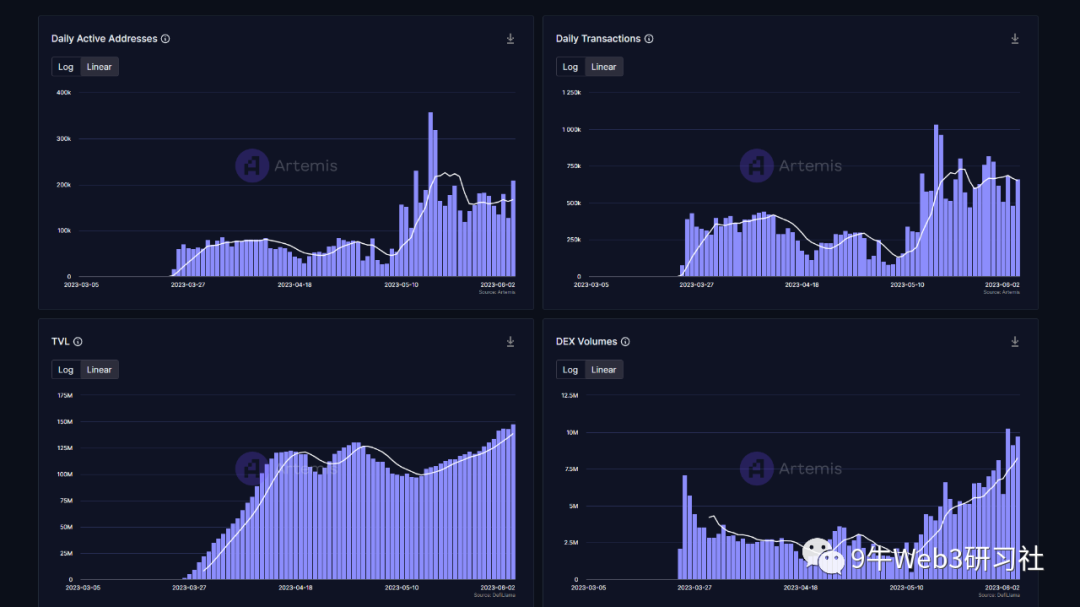Switch Daily Transactions chart to Log scale
The image size is (1080, 607).
point(570,67)
